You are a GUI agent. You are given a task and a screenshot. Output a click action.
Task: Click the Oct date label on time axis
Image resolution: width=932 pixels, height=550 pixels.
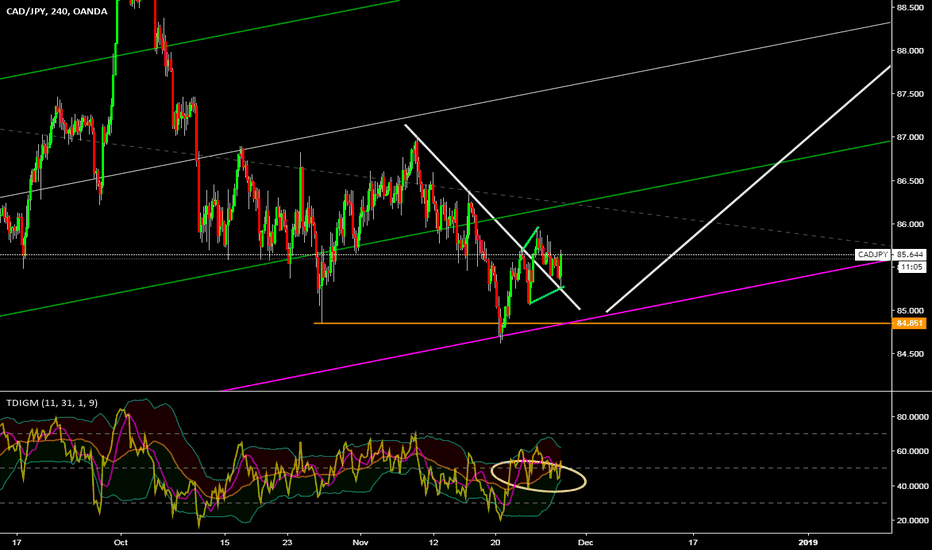pos(121,542)
